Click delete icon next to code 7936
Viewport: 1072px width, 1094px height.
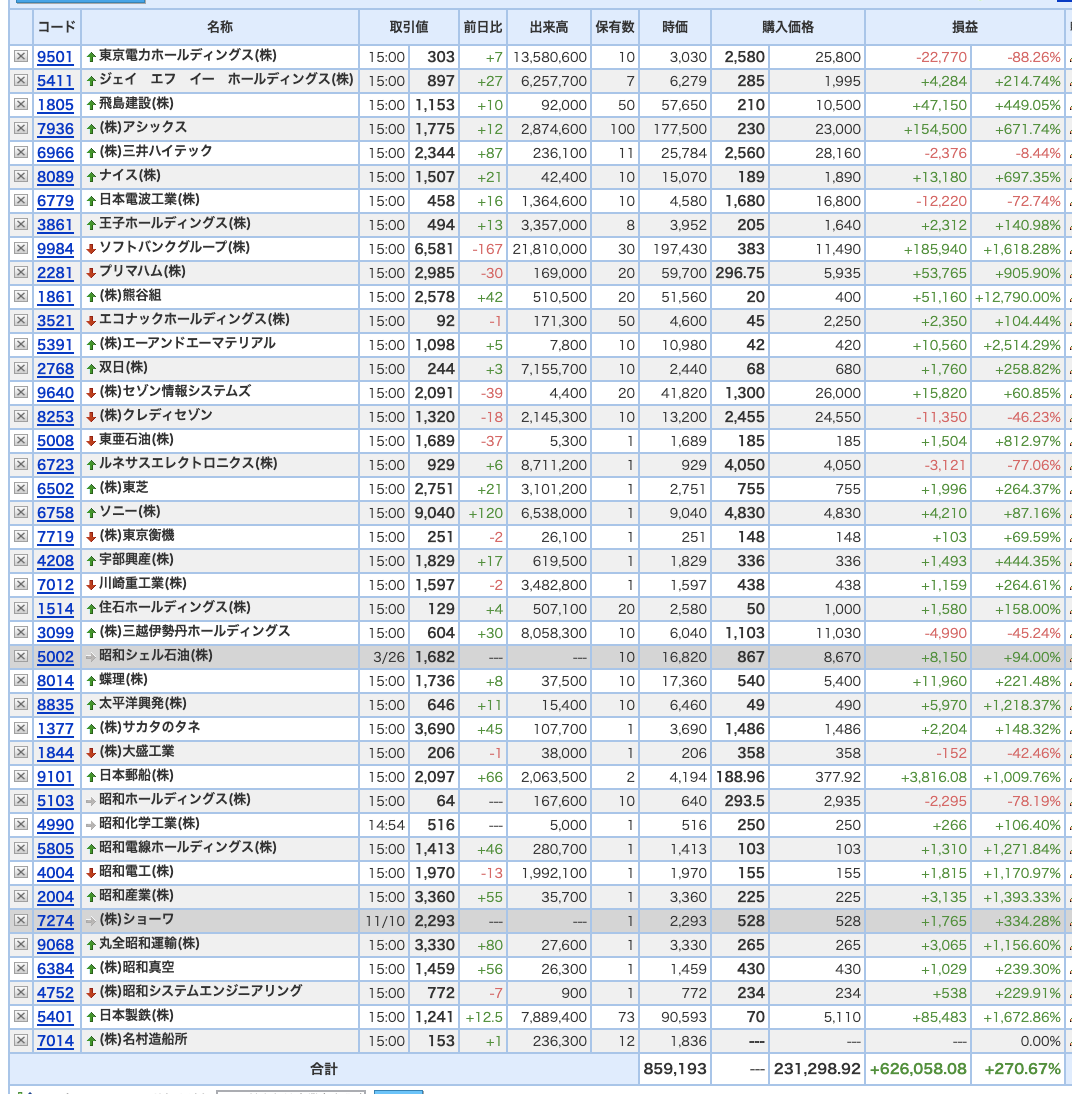(21, 128)
